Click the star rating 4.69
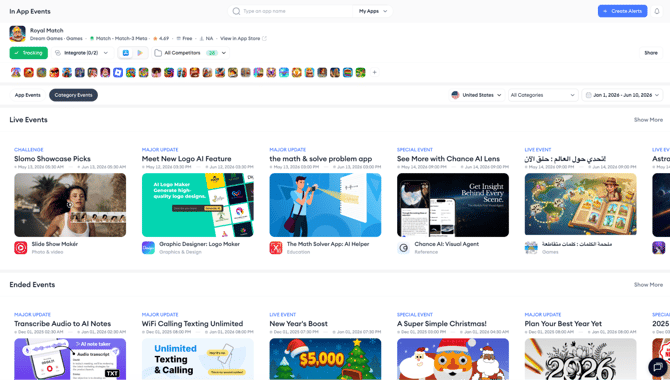The image size is (670, 380). point(161,38)
